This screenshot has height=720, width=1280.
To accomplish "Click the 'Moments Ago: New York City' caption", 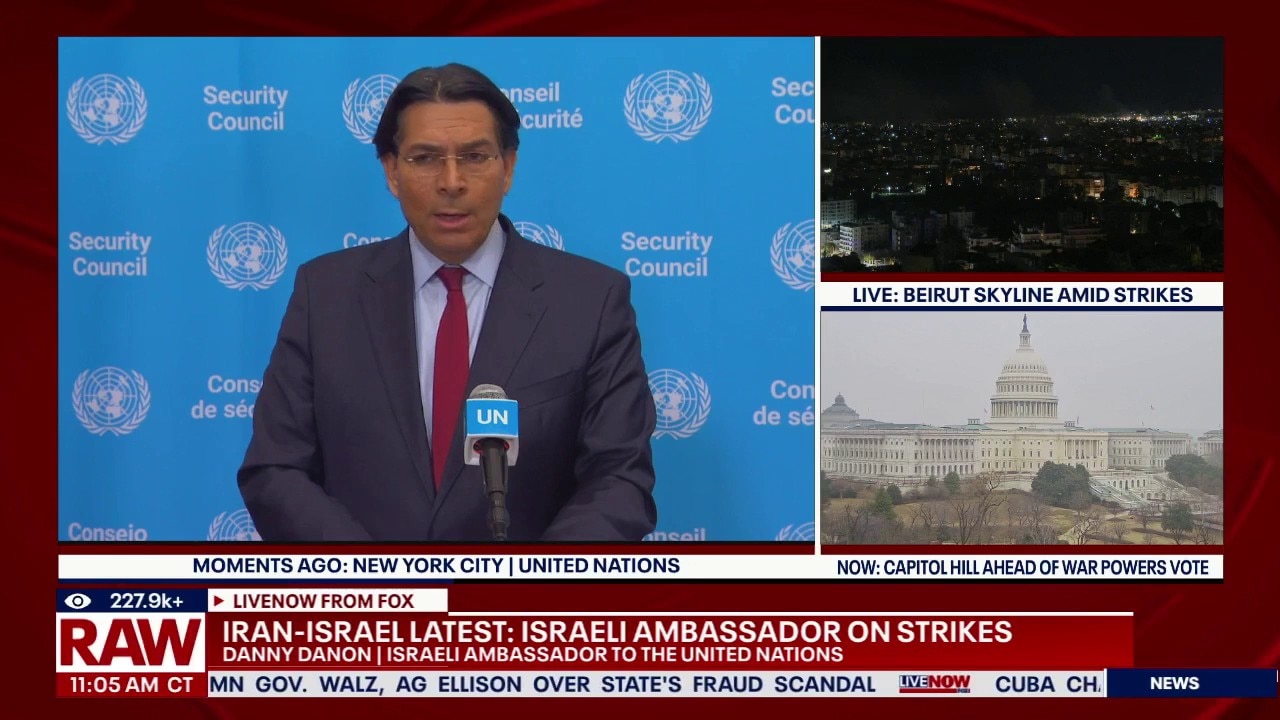I will click(436, 566).
